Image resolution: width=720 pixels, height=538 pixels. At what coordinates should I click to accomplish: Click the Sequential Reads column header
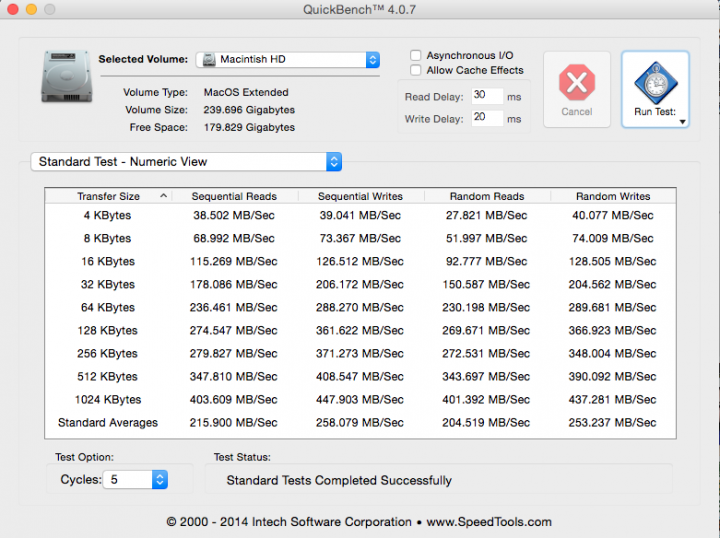click(x=234, y=196)
